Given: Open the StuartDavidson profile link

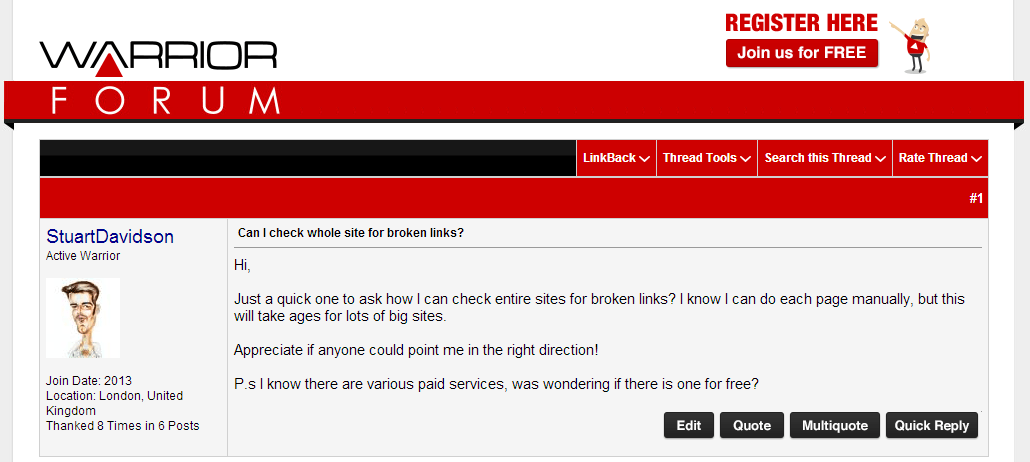Looking at the screenshot, I should (x=110, y=237).
